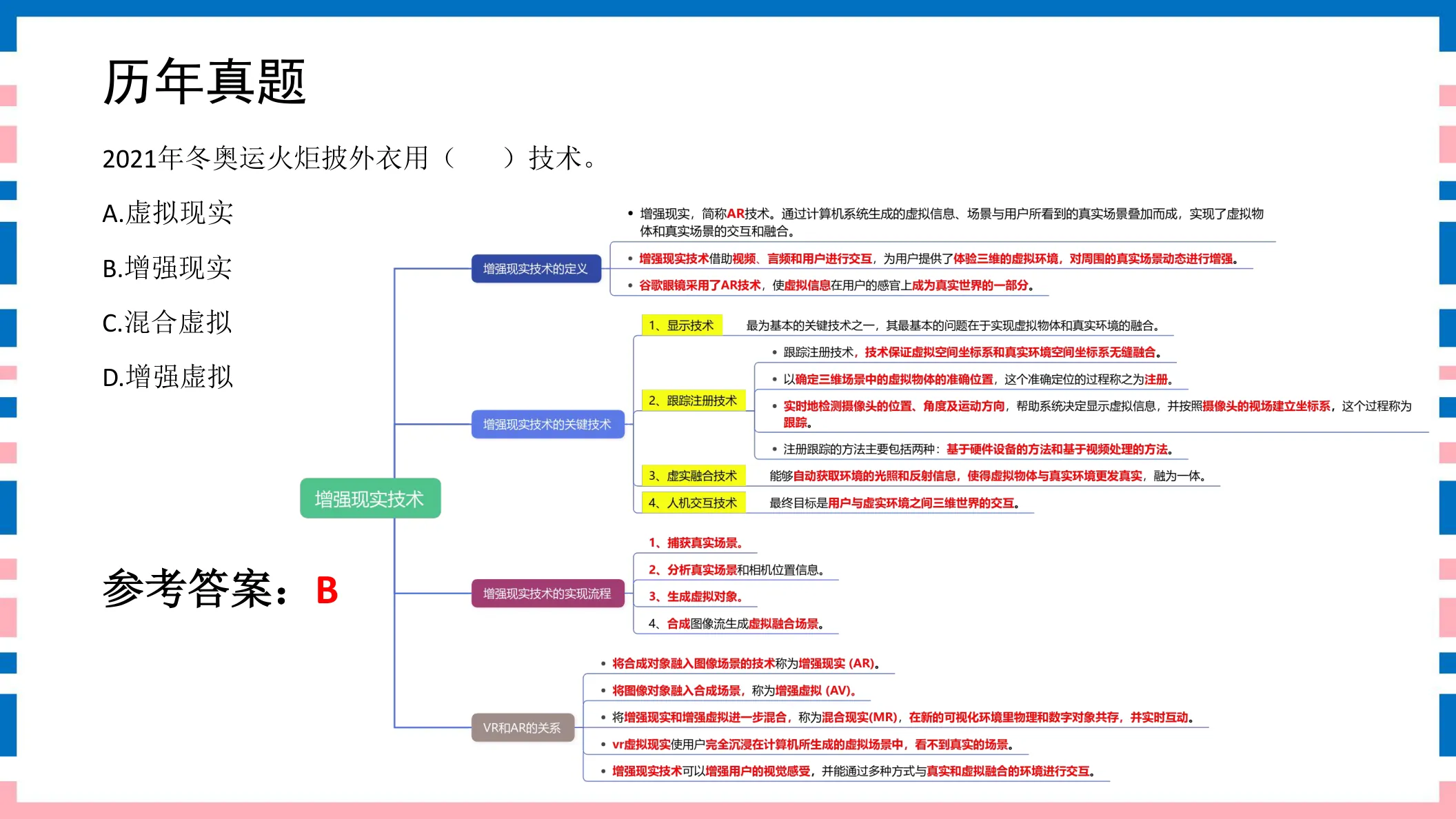Click the 注册跟踪的方法主要包括两种 bullet

(973, 449)
